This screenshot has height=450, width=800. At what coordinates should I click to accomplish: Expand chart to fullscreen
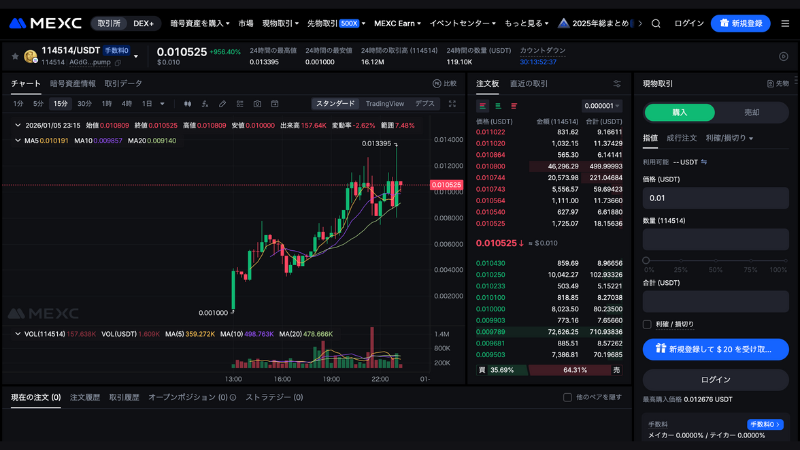[x=452, y=104]
